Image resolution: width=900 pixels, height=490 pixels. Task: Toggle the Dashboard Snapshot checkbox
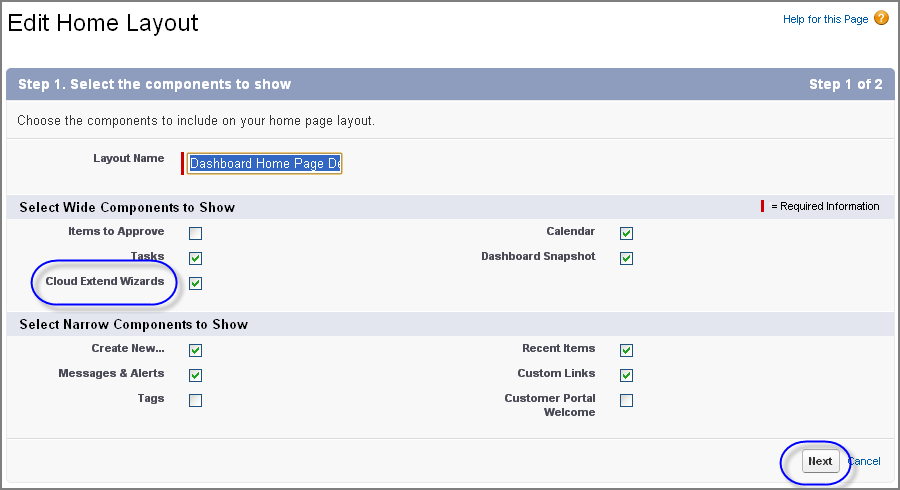[x=627, y=258]
